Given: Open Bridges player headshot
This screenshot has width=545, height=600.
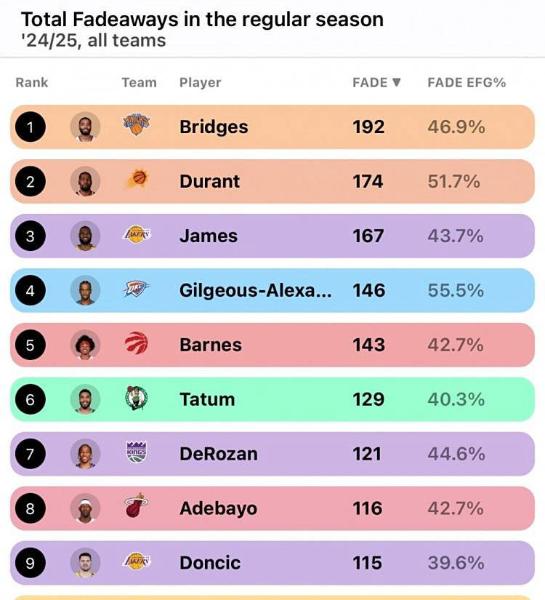Looking at the screenshot, I should pyautogui.click(x=85, y=127).
